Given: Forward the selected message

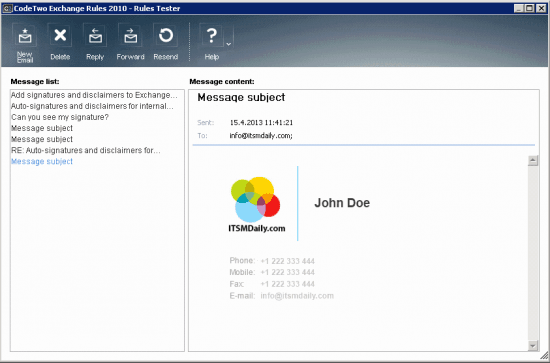Looking at the screenshot, I should click(x=130, y=42).
